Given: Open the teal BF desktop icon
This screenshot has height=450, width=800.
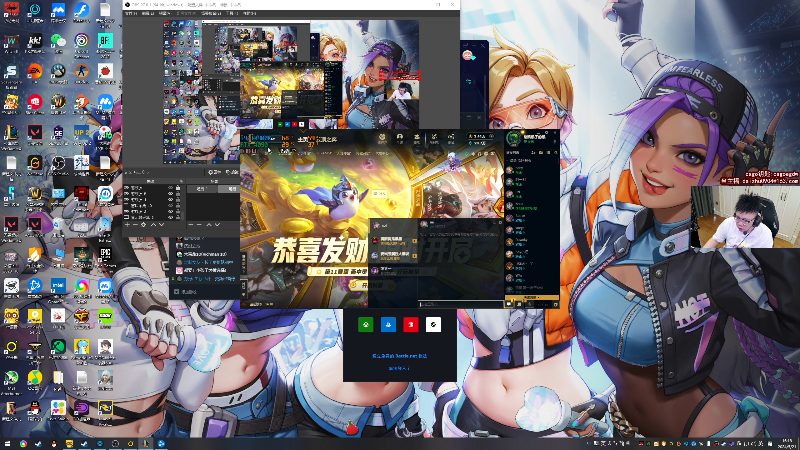Looking at the screenshot, I should pyautogui.click(x=105, y=41).
